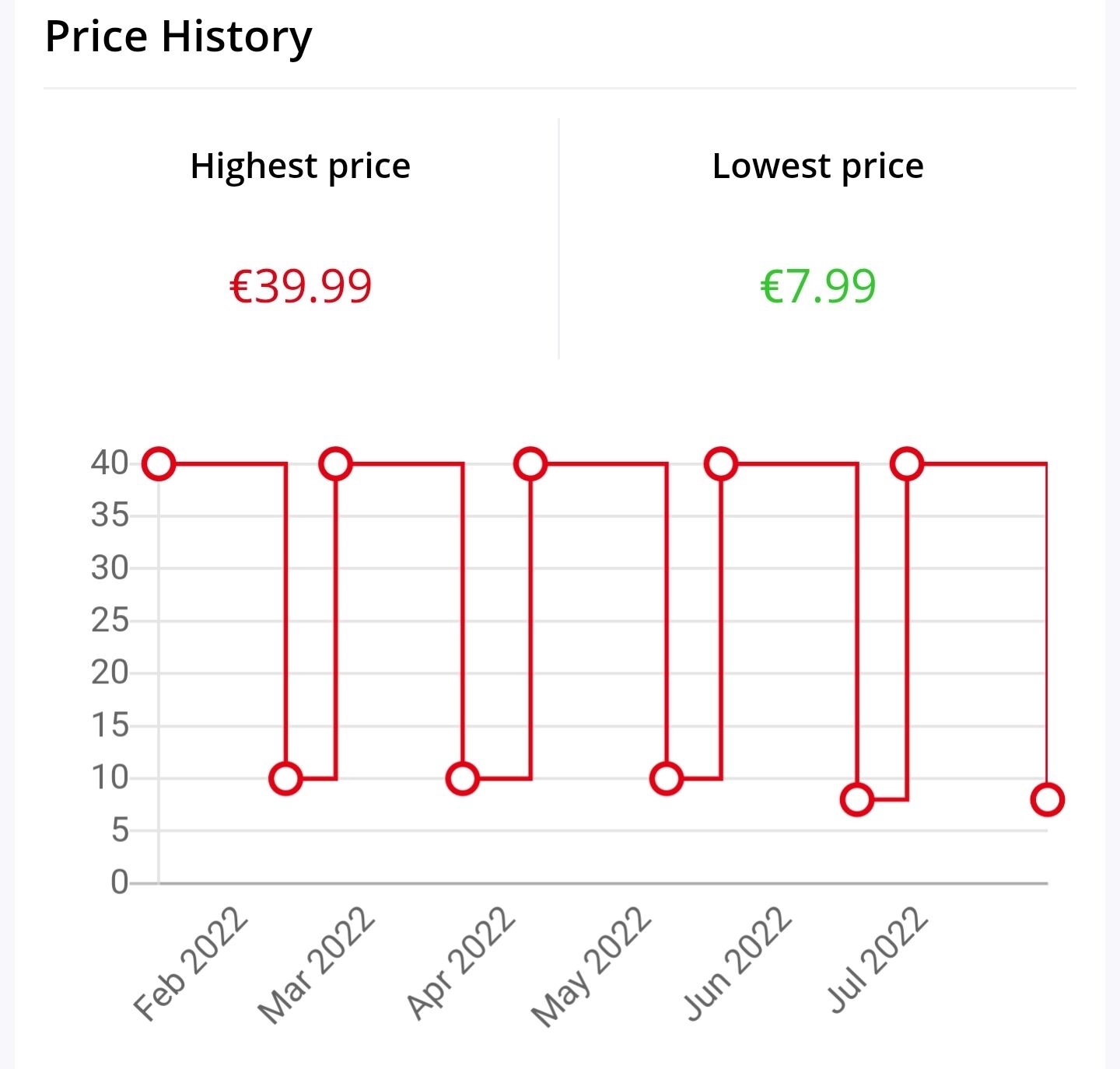Click the fourth high-price marker near Jun 2022

tap(721, 464)
